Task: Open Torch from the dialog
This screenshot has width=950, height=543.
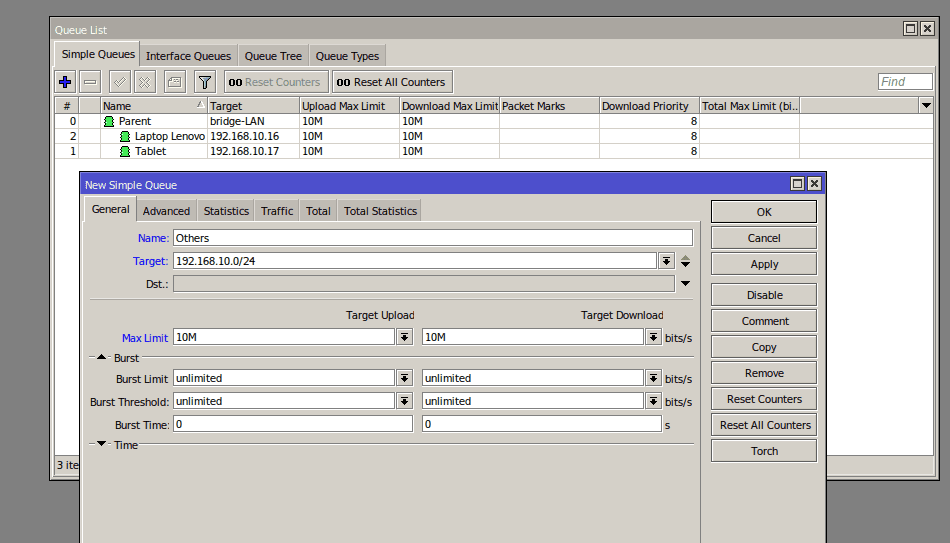Action: coord(763,451)
